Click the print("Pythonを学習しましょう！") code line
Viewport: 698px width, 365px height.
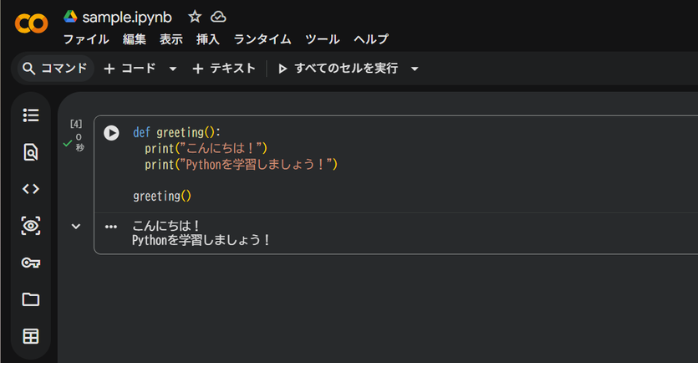[241, 165]
